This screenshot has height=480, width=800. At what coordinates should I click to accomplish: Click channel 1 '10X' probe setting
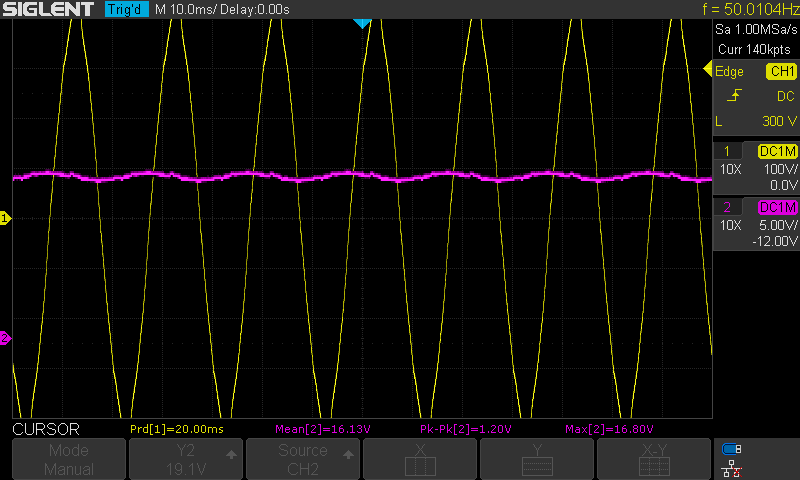coord(731,169)
